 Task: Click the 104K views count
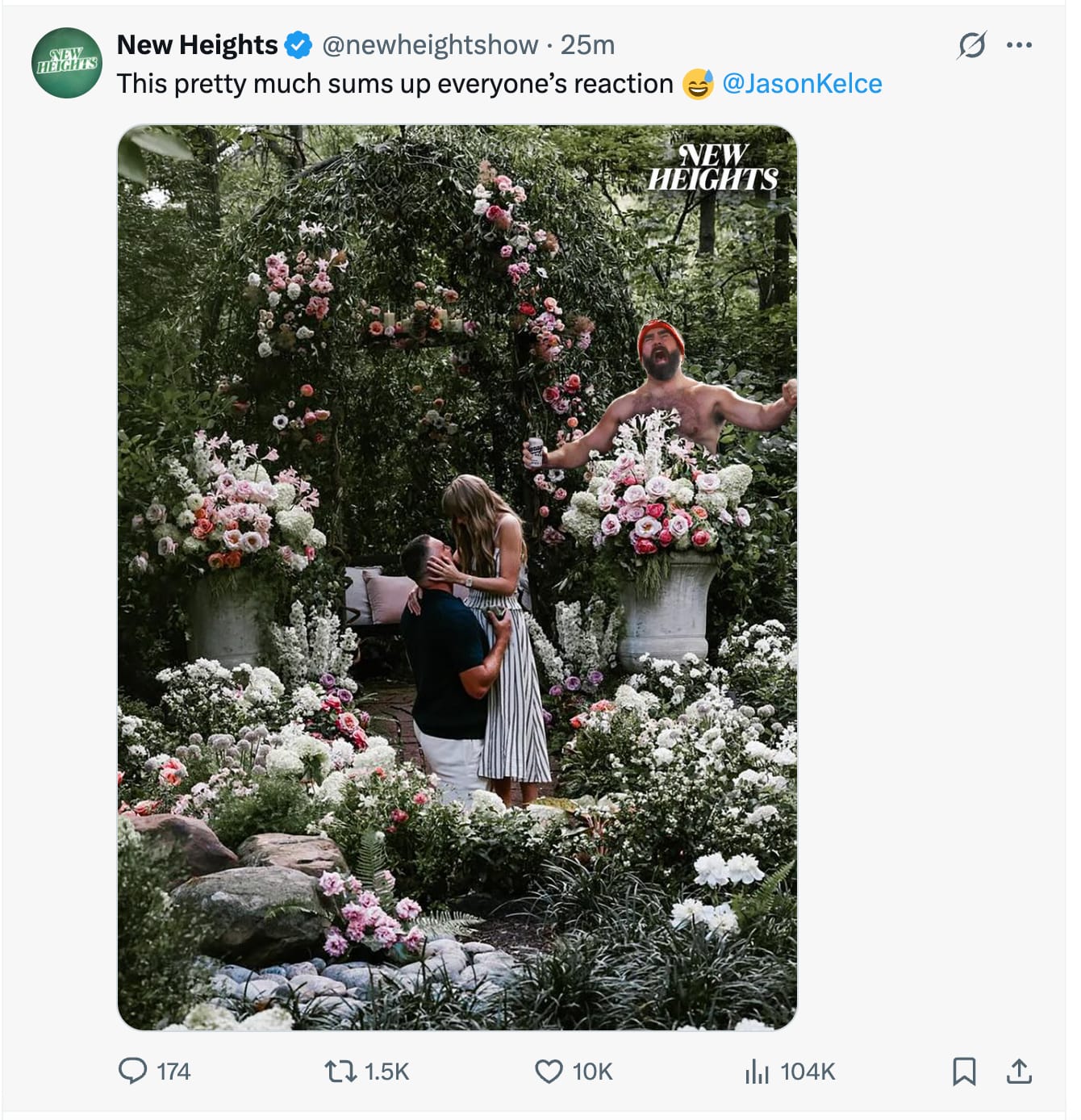(807, 1072)
